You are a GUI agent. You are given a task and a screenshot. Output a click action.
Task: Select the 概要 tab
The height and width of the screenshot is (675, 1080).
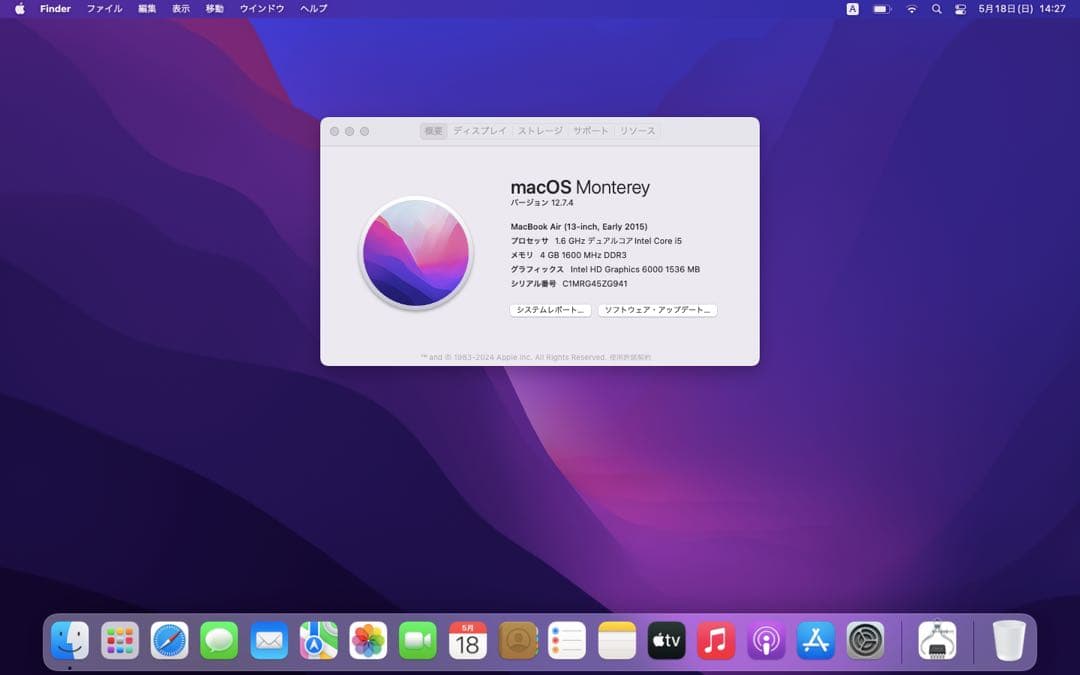point(433,131)
